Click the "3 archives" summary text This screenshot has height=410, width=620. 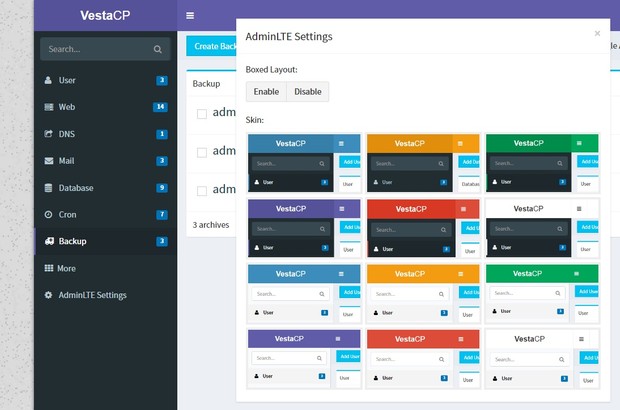click(x=211, y=225)
